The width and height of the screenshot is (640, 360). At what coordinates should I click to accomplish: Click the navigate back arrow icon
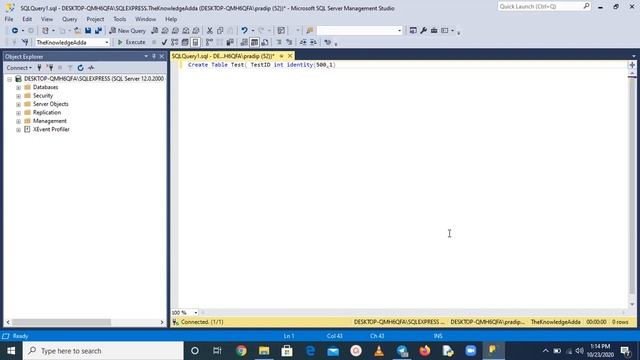[15, 31]
